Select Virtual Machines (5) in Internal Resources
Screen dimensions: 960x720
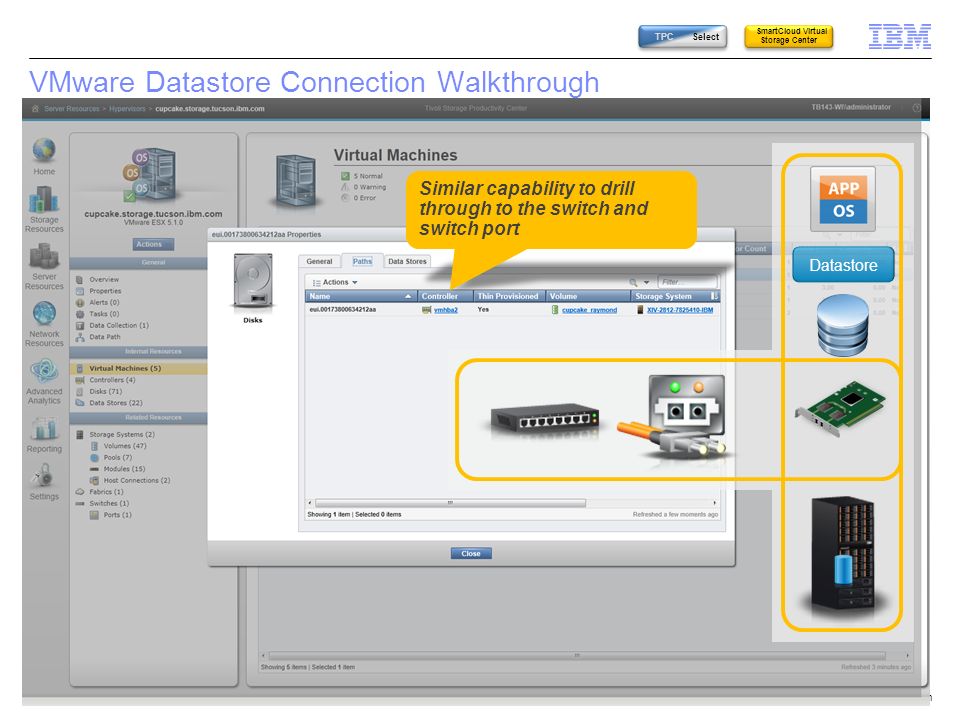pos(125,369)
